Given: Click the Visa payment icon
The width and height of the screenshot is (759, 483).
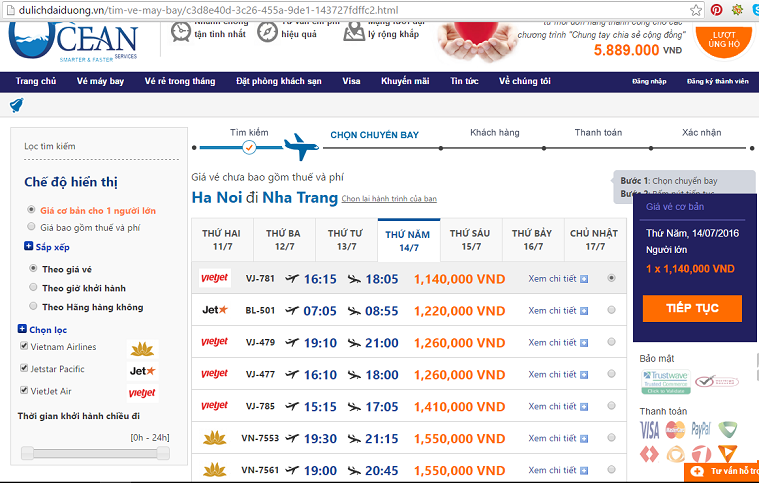Looking at the screenshot, I should click(x=650, y=430).
